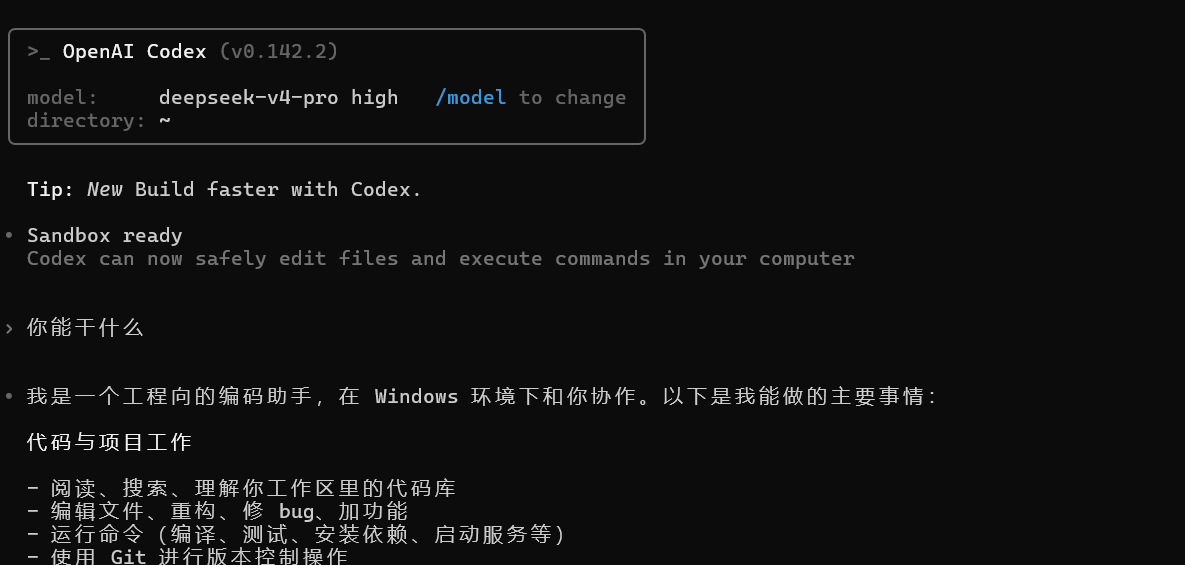Click the Sandbox ready status line
This screenshot has width=1185, height=565.
[104, 236]
